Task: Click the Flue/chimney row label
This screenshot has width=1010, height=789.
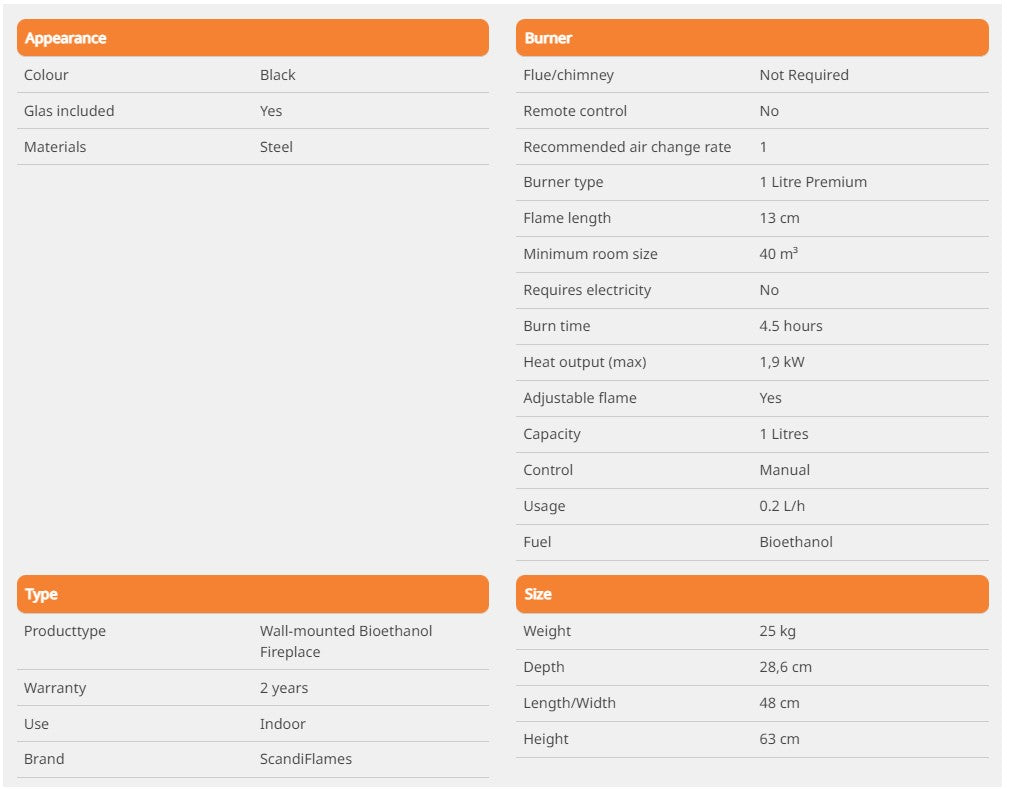Action: [x=568, y=75]
